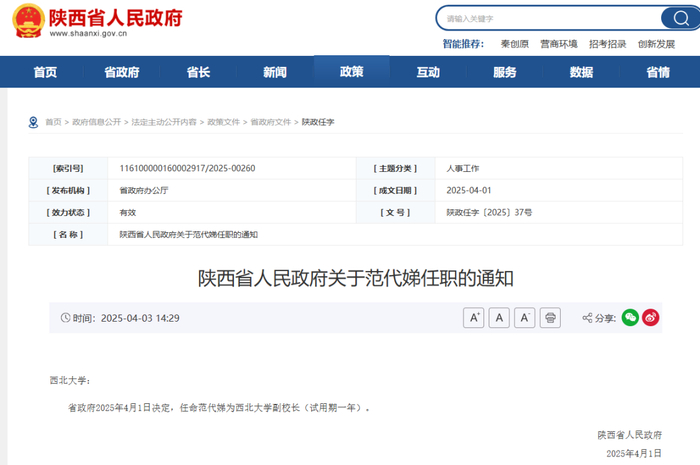Share via WeChat green icon
The width and height of the screenshot is (700, 465).
(630, 318)
